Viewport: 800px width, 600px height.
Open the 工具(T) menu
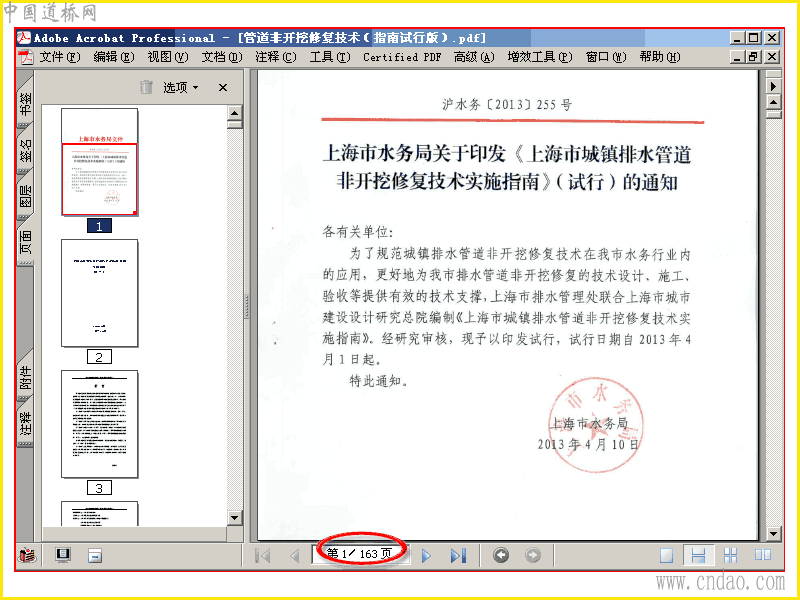330,57
